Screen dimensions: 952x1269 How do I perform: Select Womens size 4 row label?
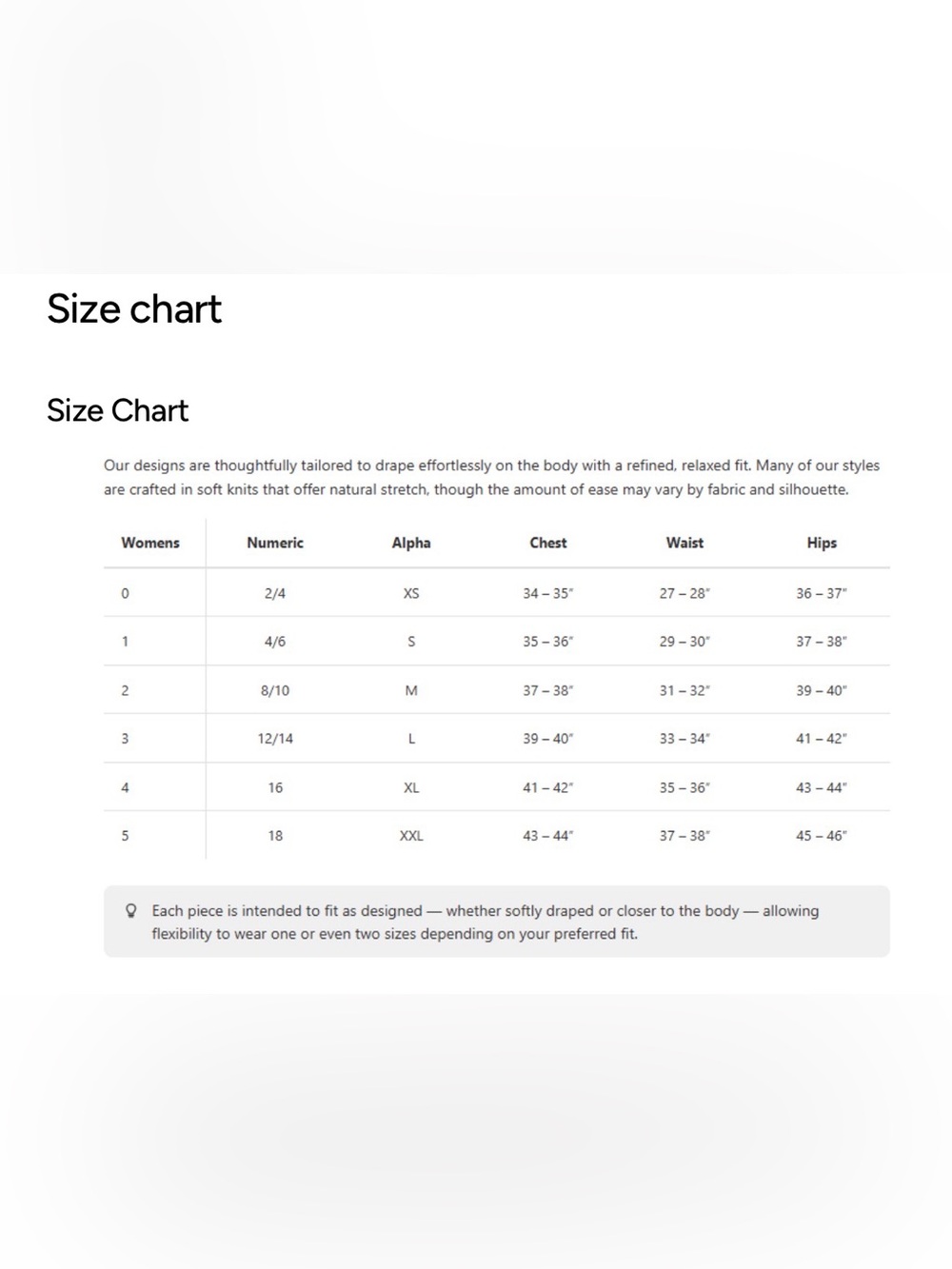125,787
